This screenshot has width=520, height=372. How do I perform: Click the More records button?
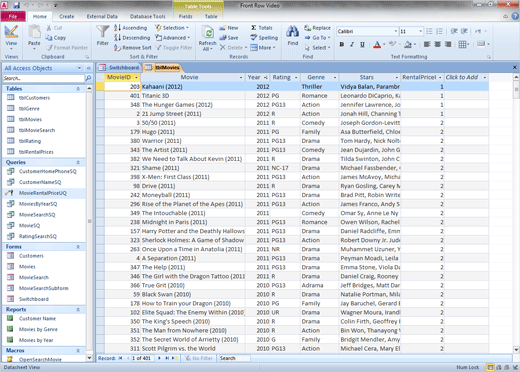(x=263, y=48)
